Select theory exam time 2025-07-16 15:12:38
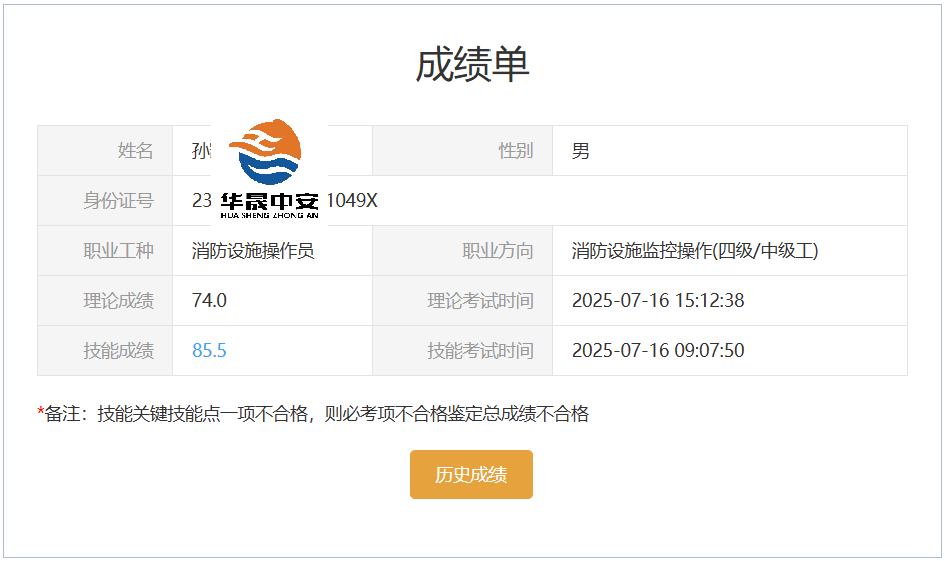The height and width of the screenshot is (561, 945). 658,300
